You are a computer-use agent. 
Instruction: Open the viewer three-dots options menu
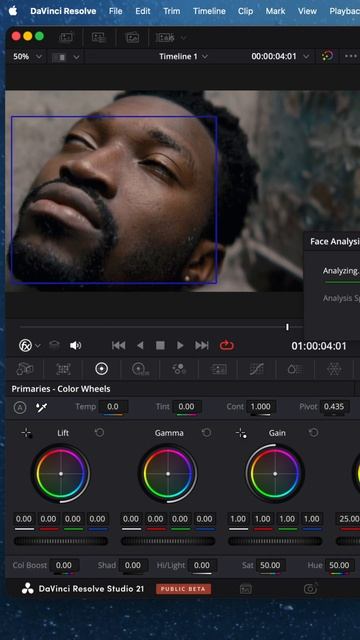[351, 56]
